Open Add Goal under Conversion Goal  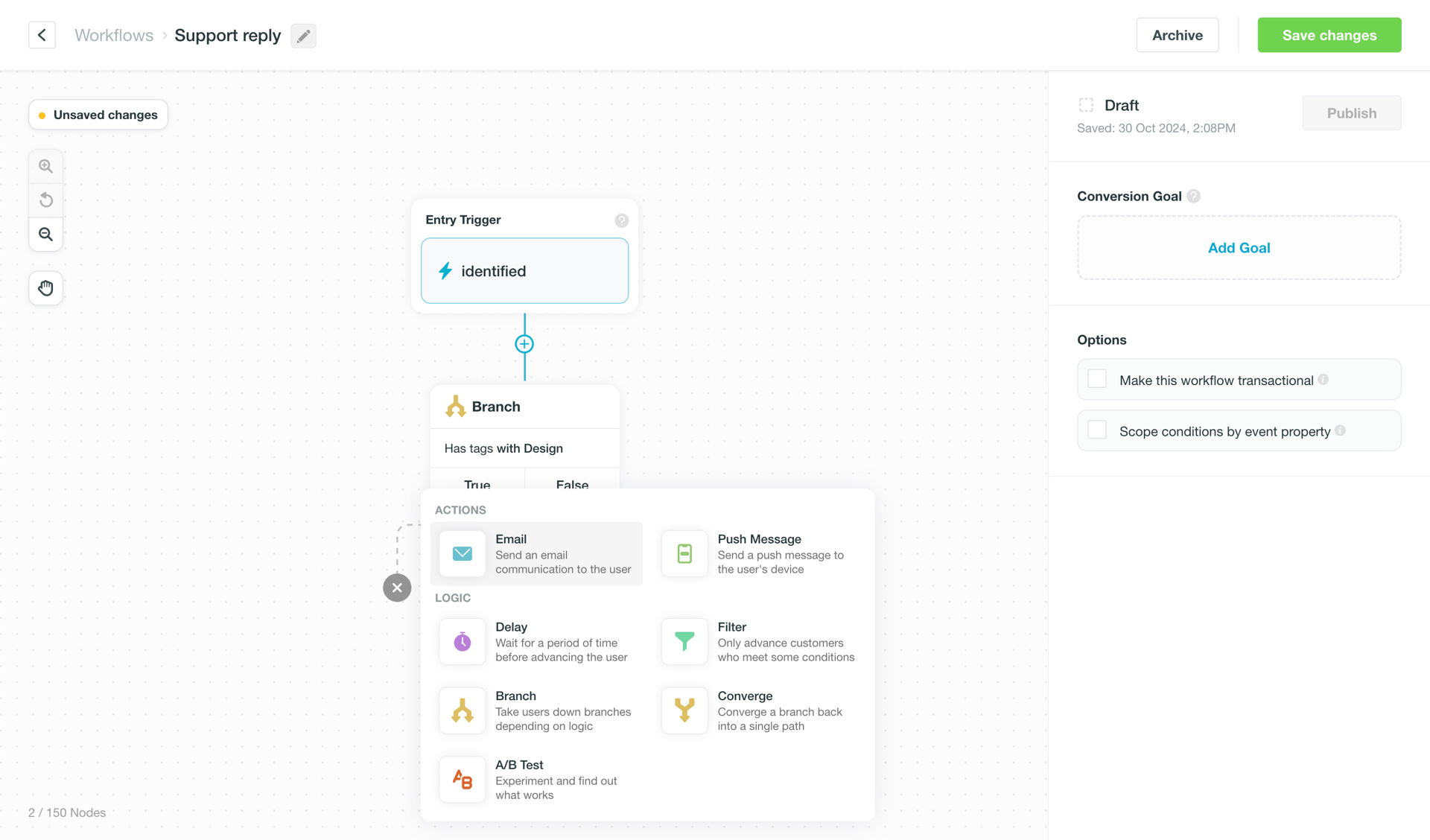pos(1239,247)
